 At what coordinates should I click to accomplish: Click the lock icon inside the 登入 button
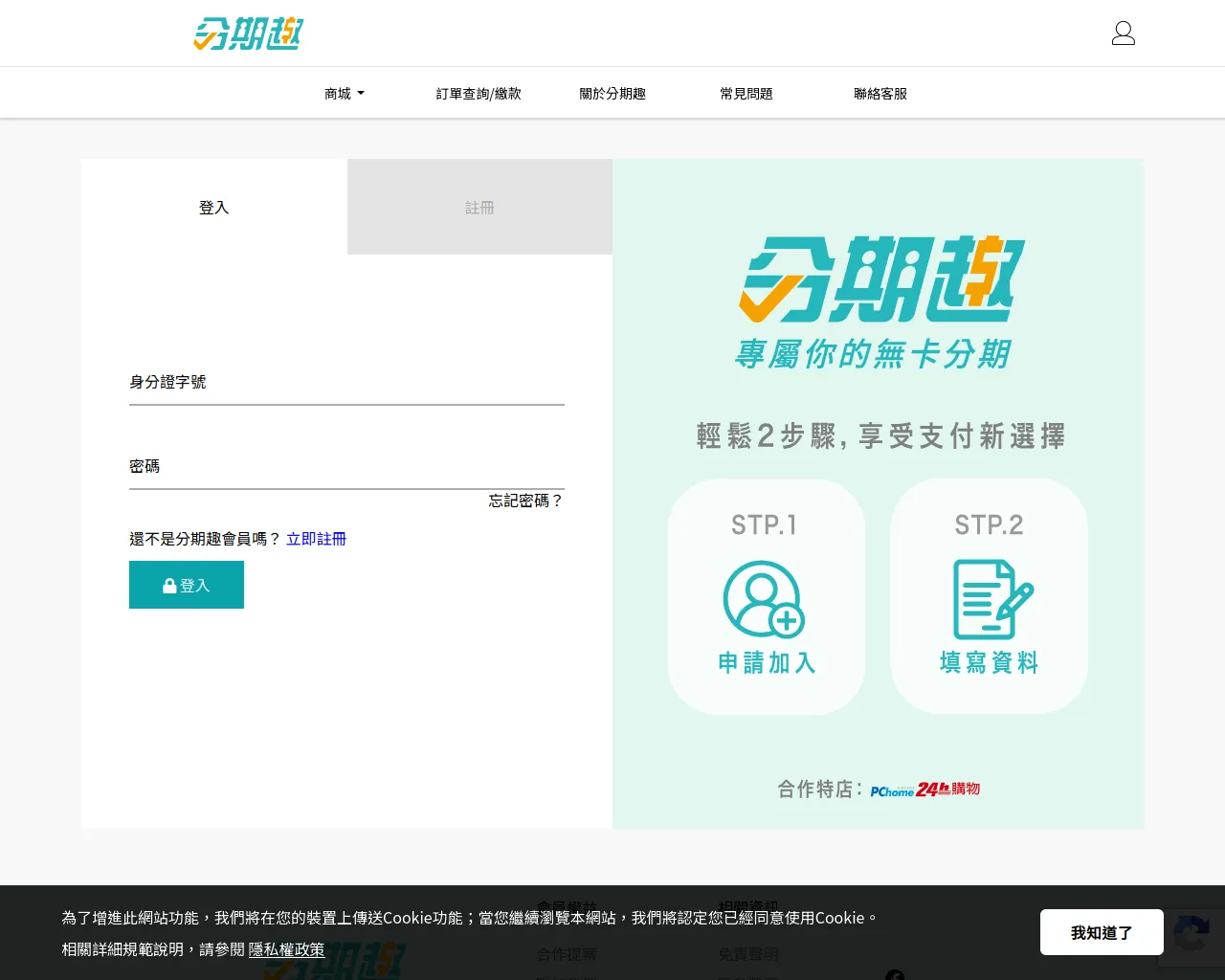[x=170, y=585]
